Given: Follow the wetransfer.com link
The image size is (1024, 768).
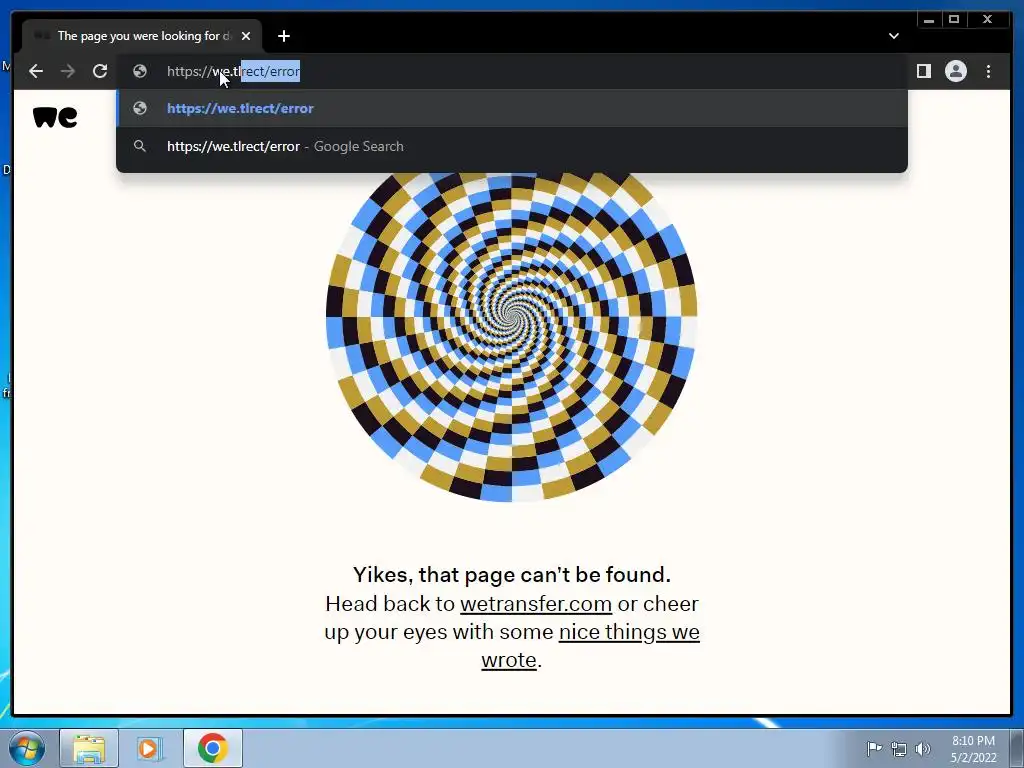Looking at the screenshot, I should click(536, 604).
